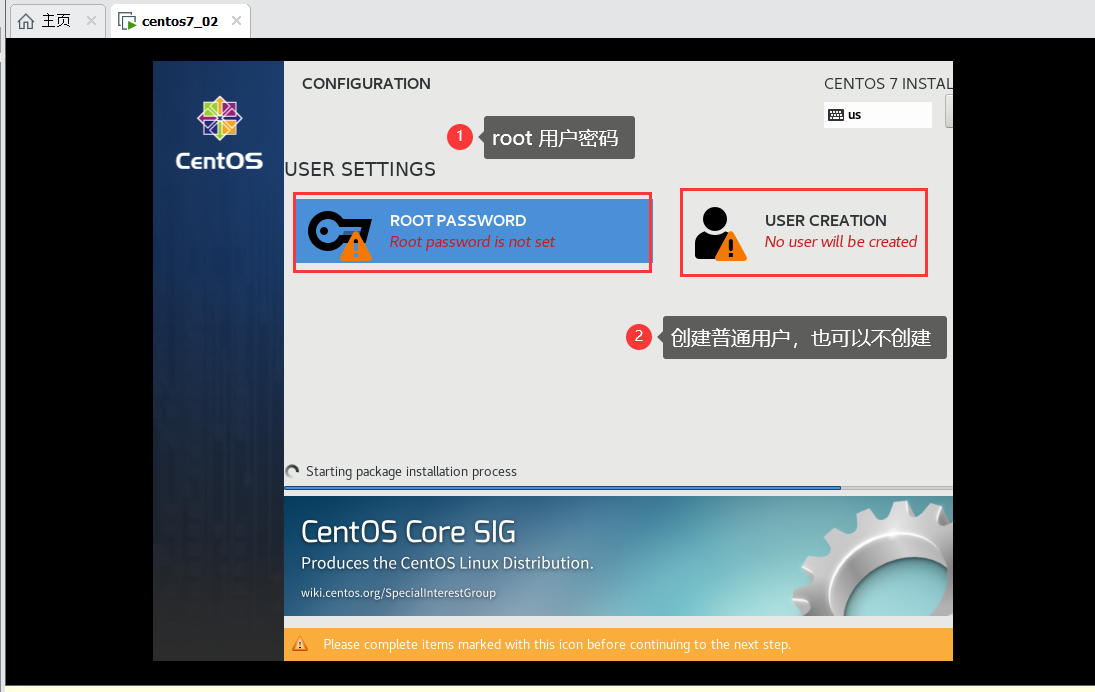
Task: Click the USER SETTINGS heading
Action: click(360, 170)
